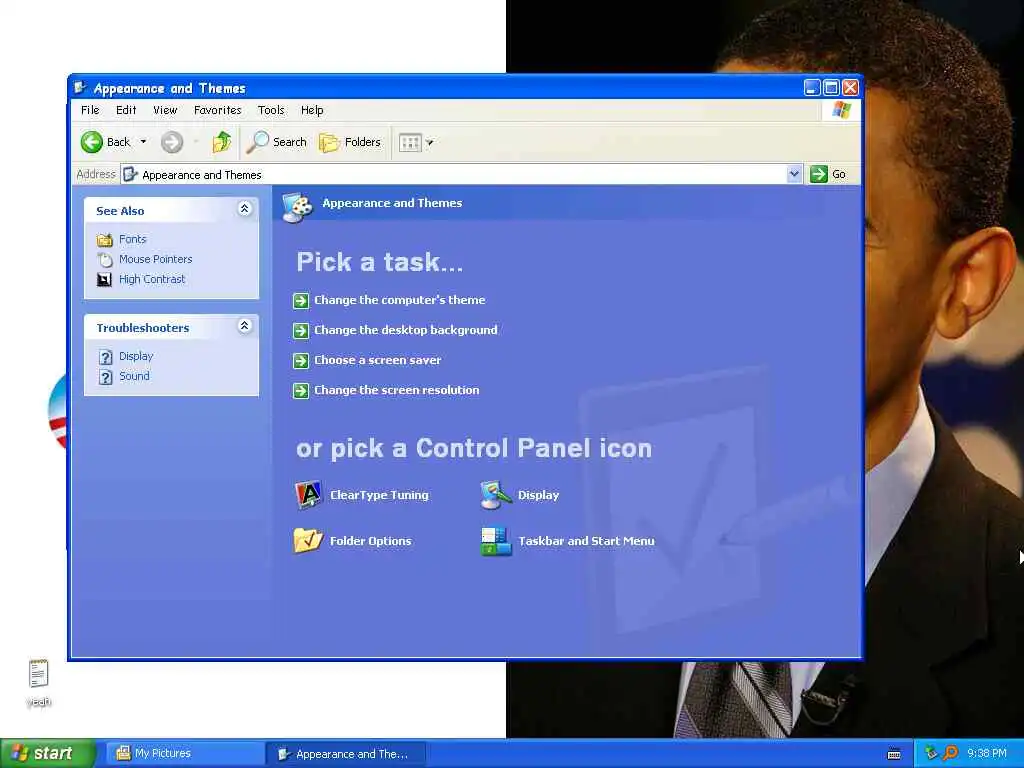Click the Up folder icon in toolbar
This screenshot has height=768, width=1024.
click(222, 142)
